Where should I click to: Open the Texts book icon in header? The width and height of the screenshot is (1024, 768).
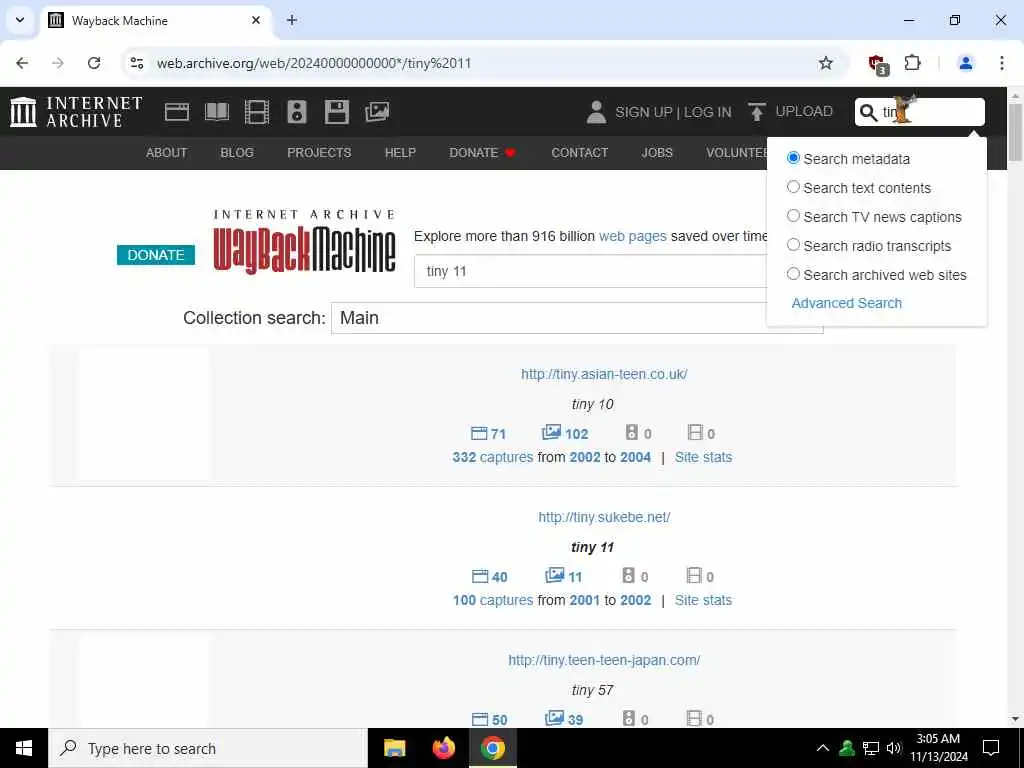click(x=217, y=112)
